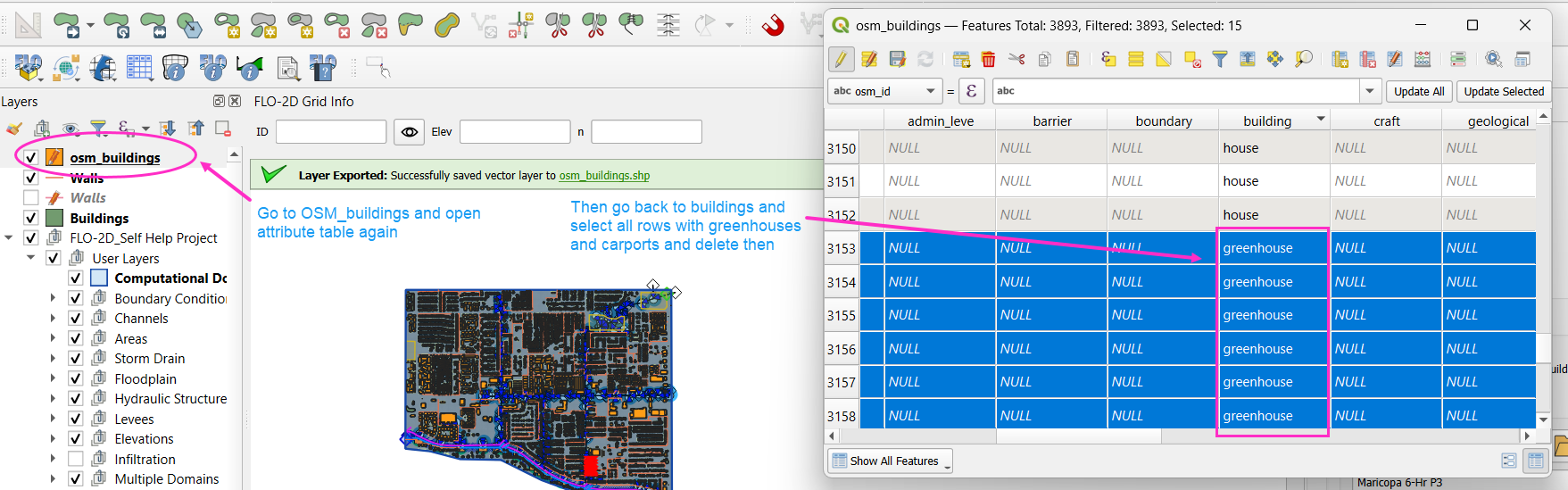Screen dimensions: 1568x490
Task: Click the funnel filter icon in attribute table
Action: point(1219,59)
